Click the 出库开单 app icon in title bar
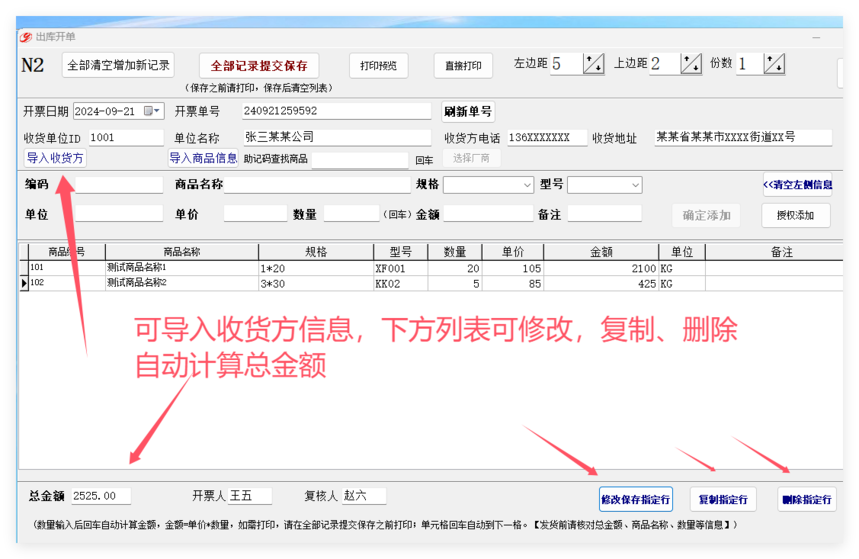 pos(26,37)
